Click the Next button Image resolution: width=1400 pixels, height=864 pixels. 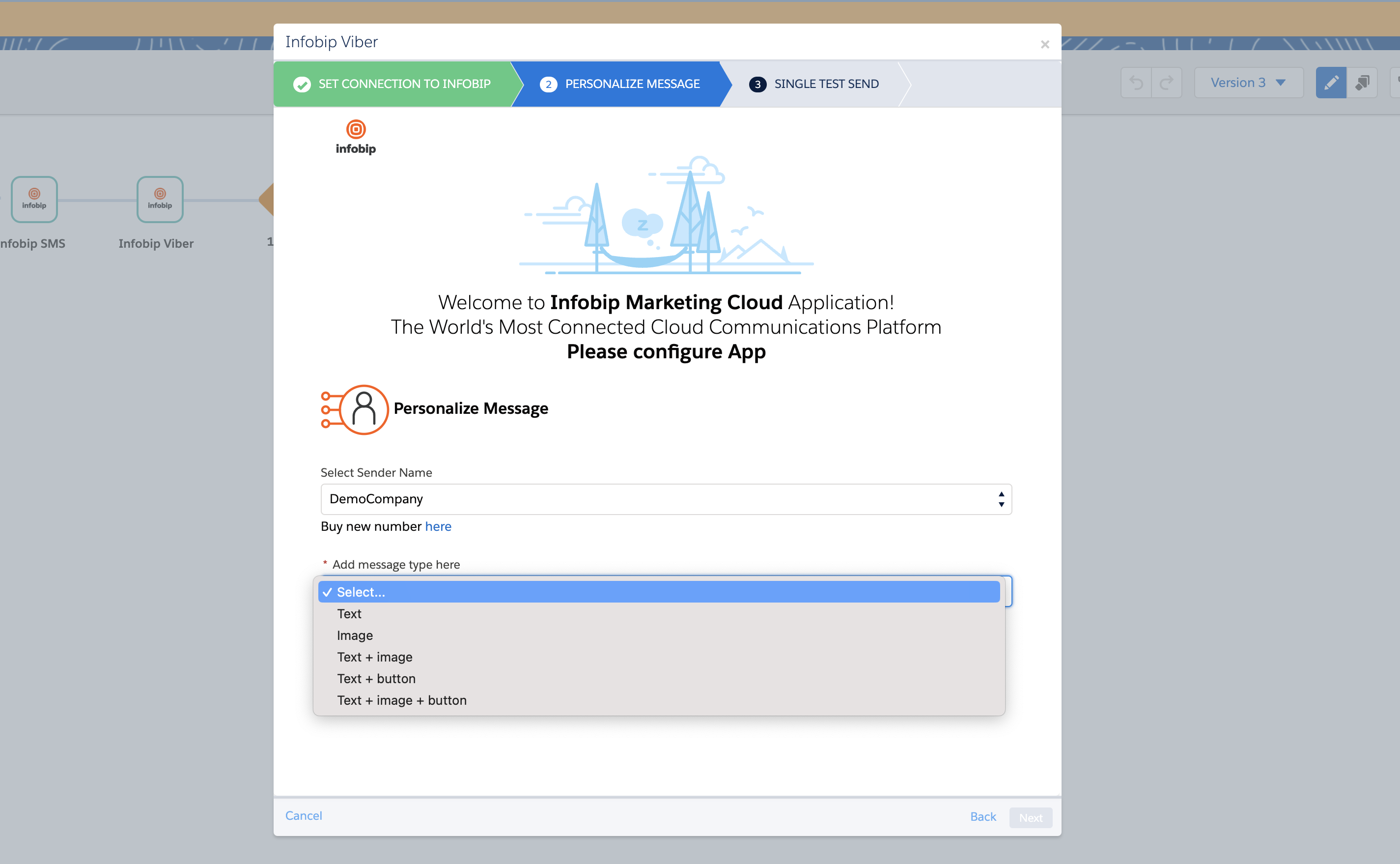pos(1030,817)
